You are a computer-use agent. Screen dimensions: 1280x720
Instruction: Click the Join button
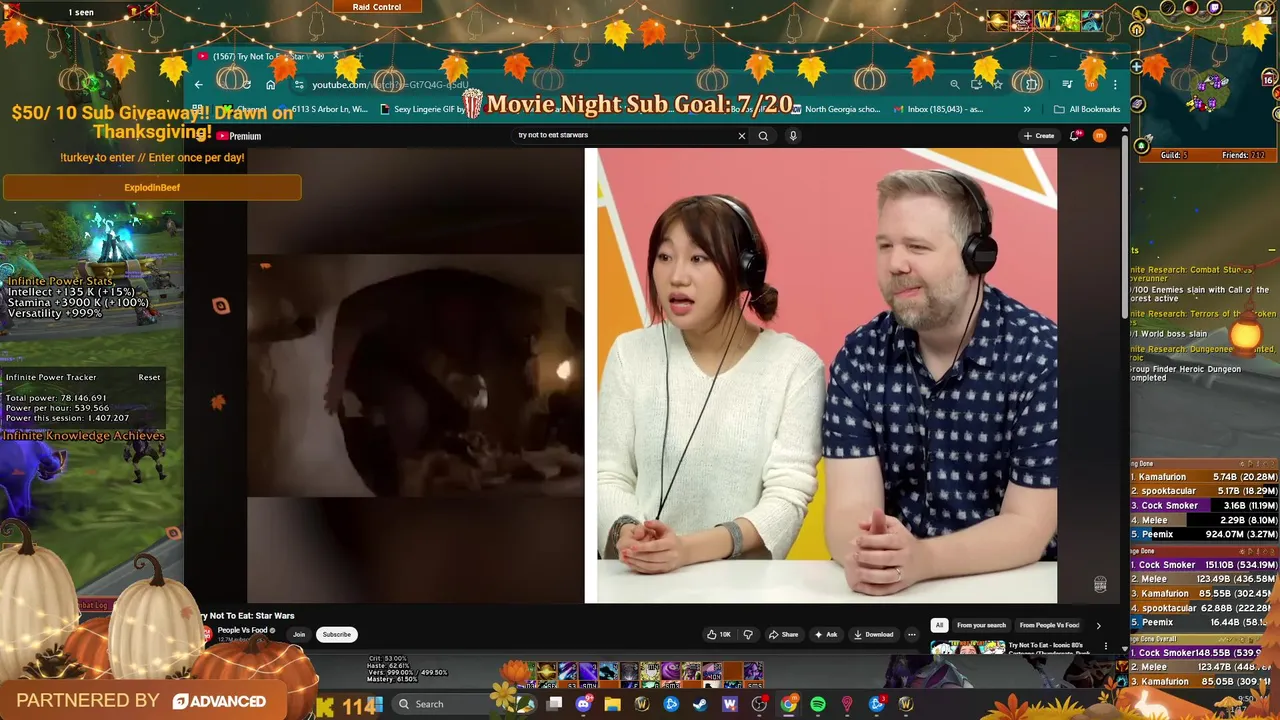[x=299, y=634]
